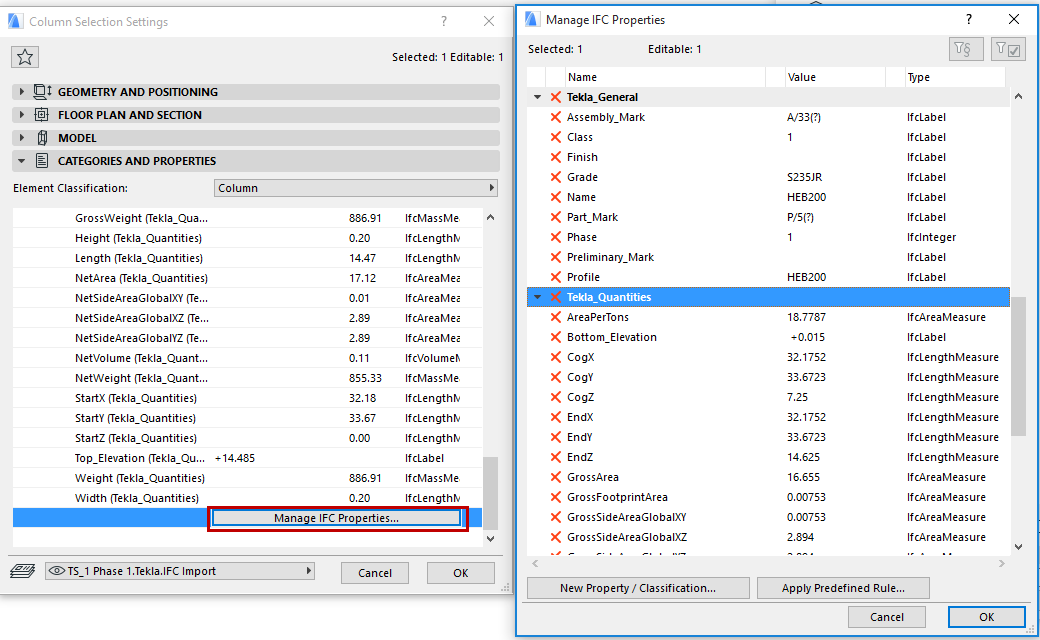Remove GrossArea property with red X
Screen dimensions: 1040x640
pos(556,477)
